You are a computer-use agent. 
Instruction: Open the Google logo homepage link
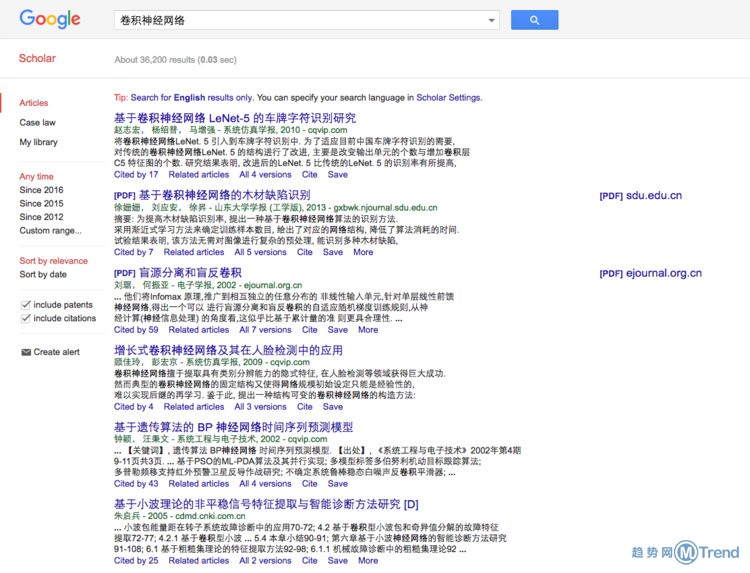pos(50,19)
